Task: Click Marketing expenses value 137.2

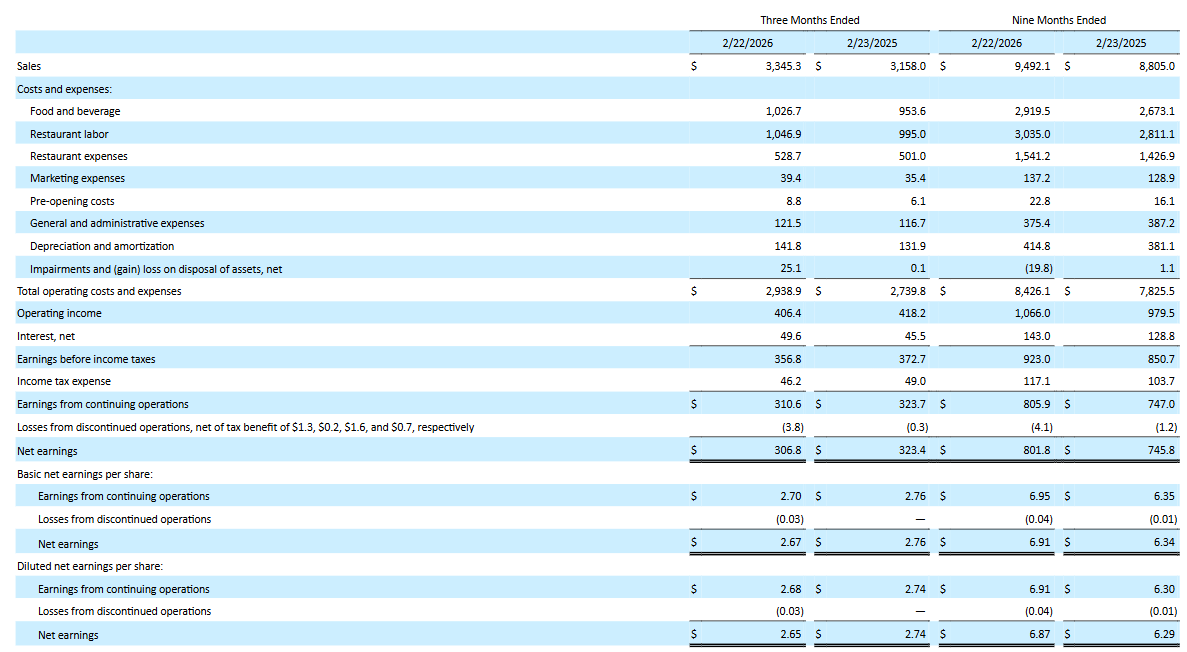Action: point(1037,179)
